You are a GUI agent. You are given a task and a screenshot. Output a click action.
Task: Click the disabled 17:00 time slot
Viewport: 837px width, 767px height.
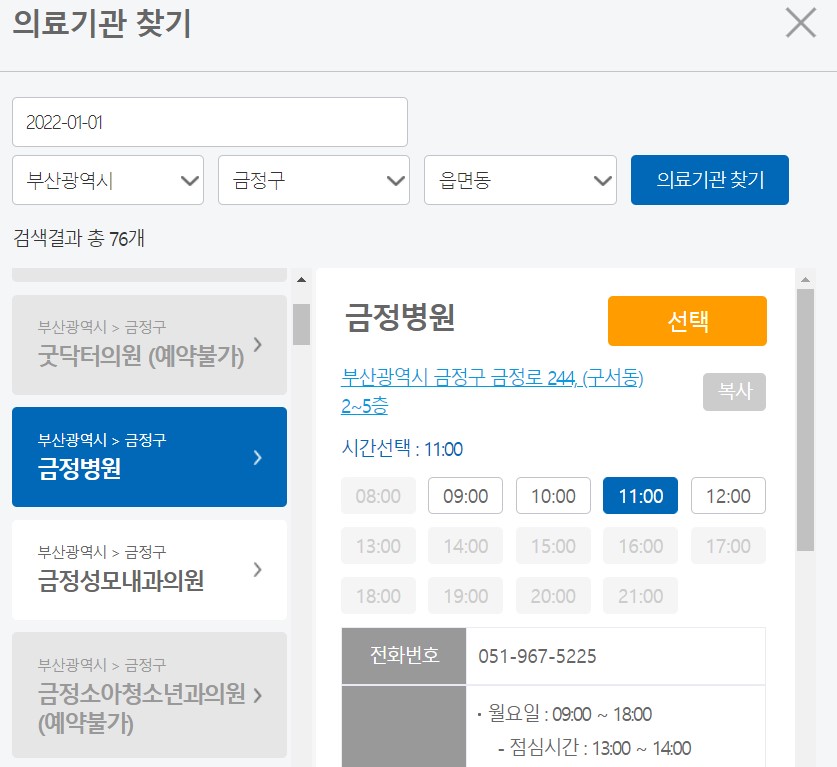[x=728, y=545]
